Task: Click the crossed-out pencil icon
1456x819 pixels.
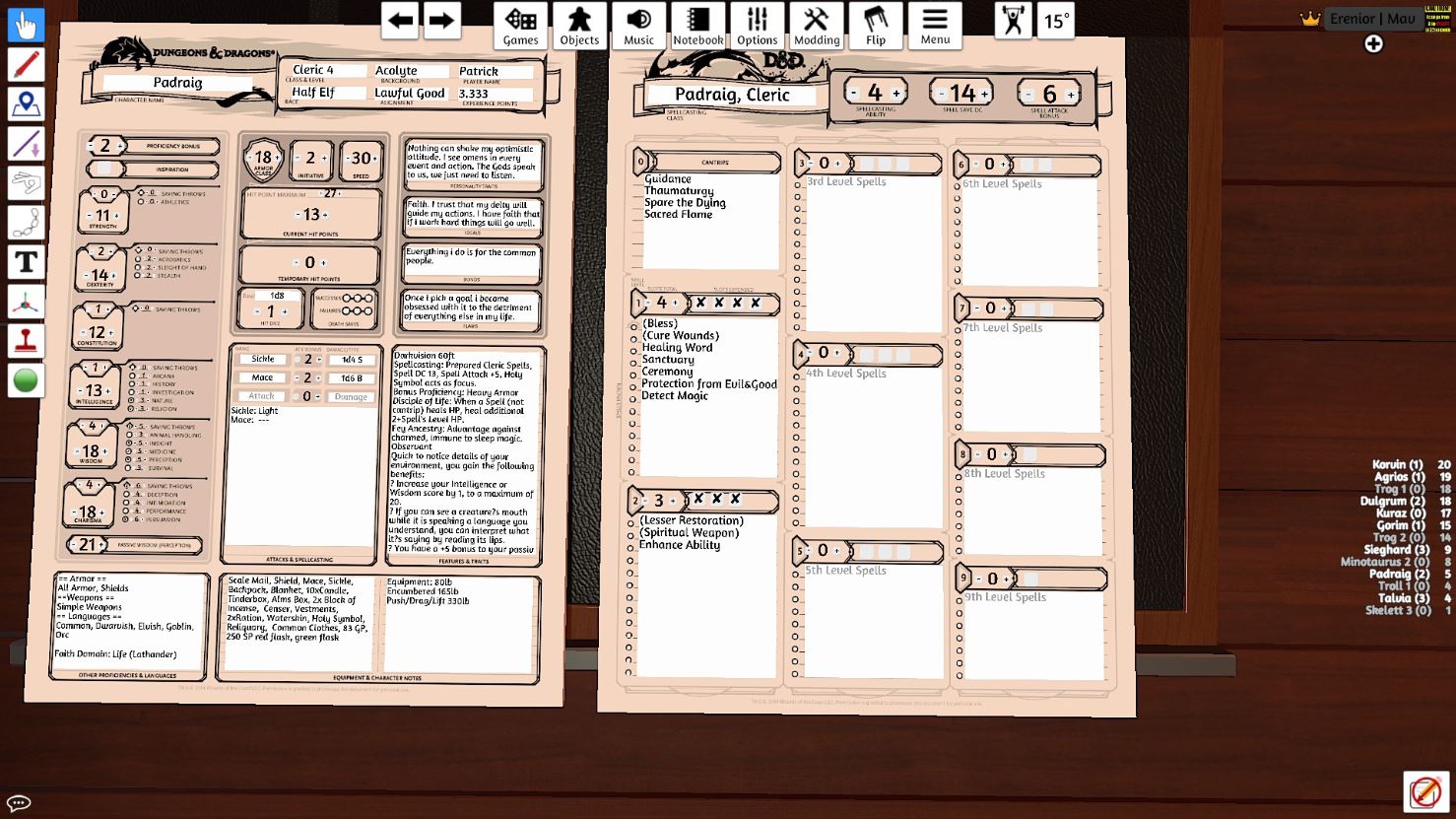Action: (x=1425, y=791)
